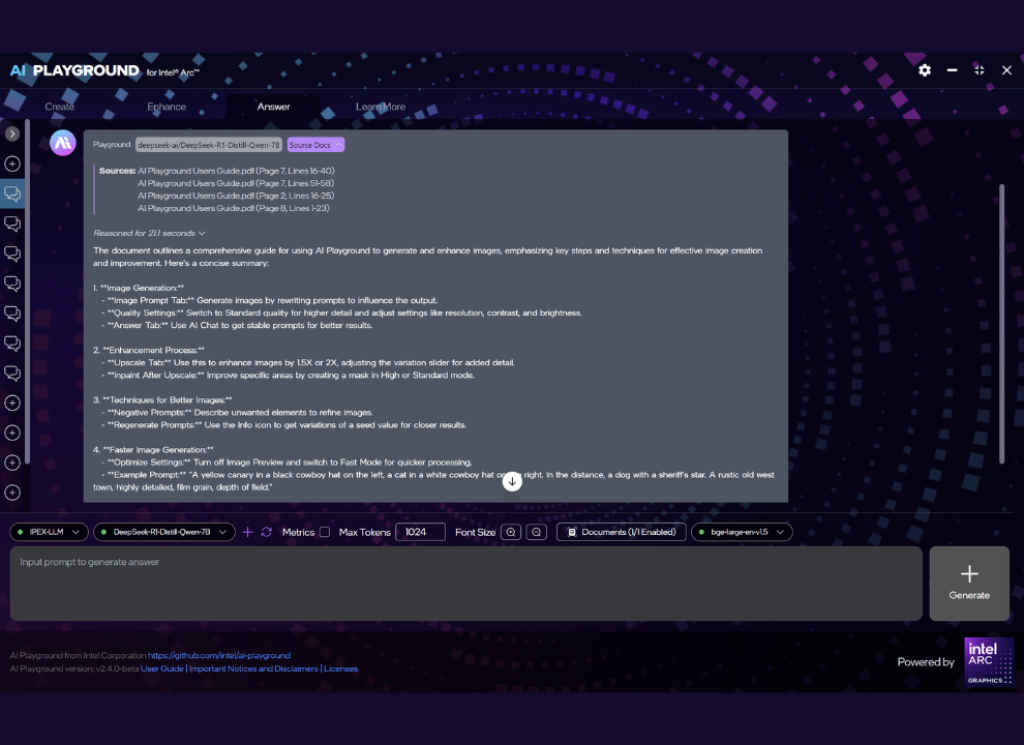
Task: Switch to the Create tab
Action: [59, 106]
